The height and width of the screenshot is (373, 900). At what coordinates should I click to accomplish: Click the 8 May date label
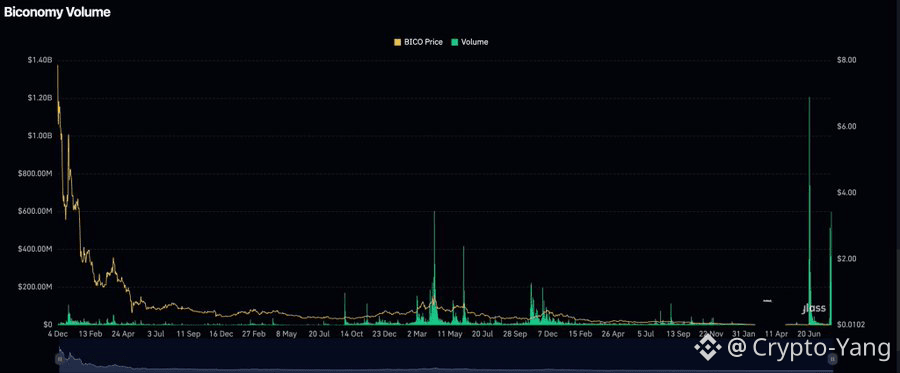tap(286, 333)
